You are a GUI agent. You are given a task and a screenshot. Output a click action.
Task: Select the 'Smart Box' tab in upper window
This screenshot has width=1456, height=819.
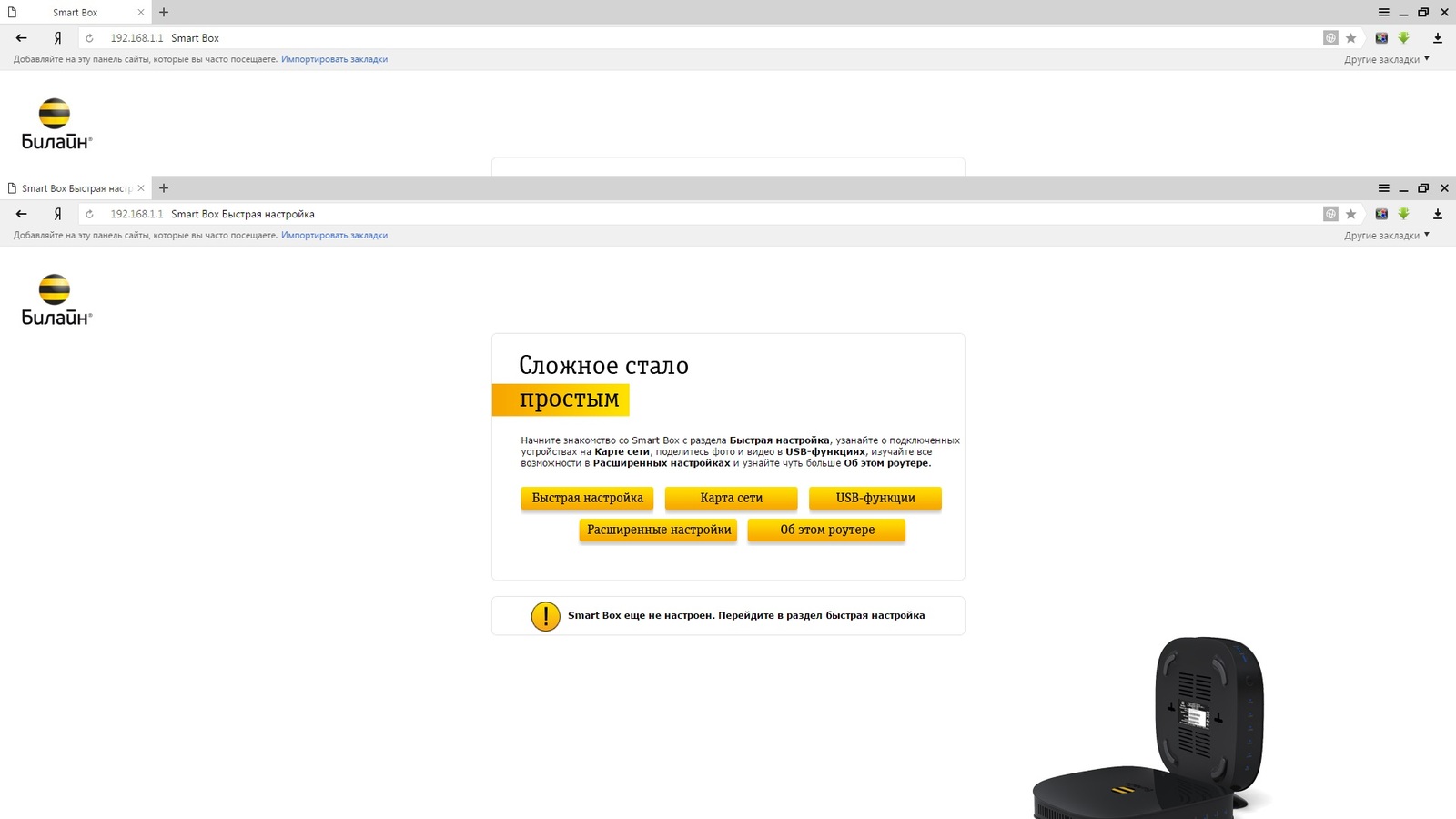[76, 13]
